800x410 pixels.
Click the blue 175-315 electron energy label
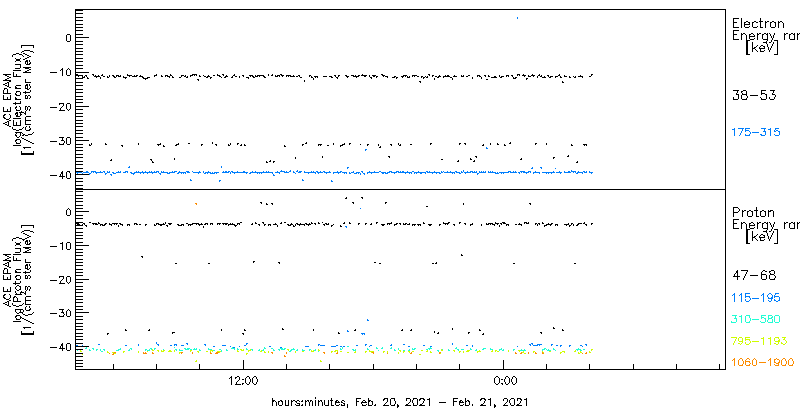point(756,133)
